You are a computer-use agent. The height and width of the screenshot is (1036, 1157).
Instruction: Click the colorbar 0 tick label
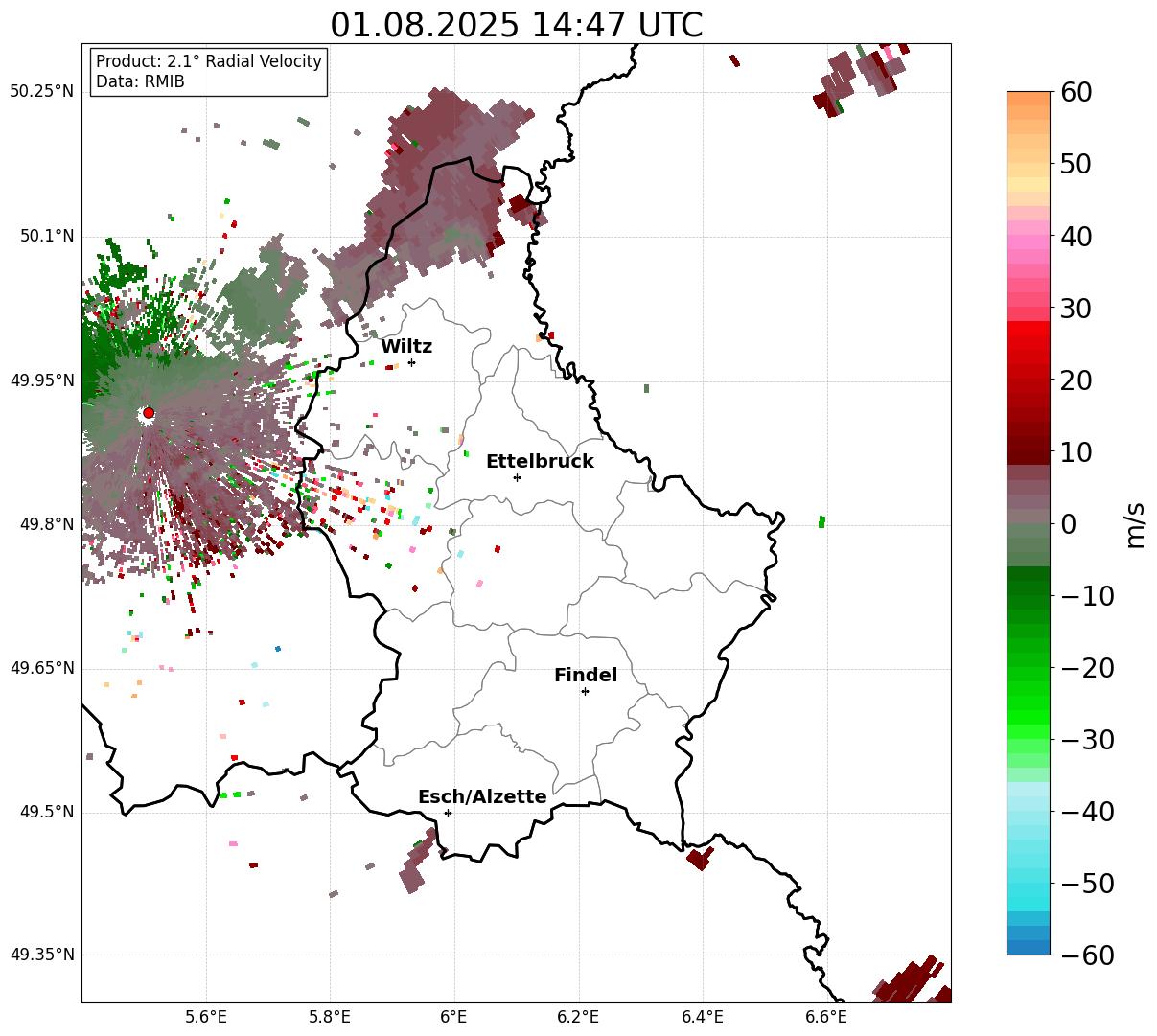point(1068,524)
